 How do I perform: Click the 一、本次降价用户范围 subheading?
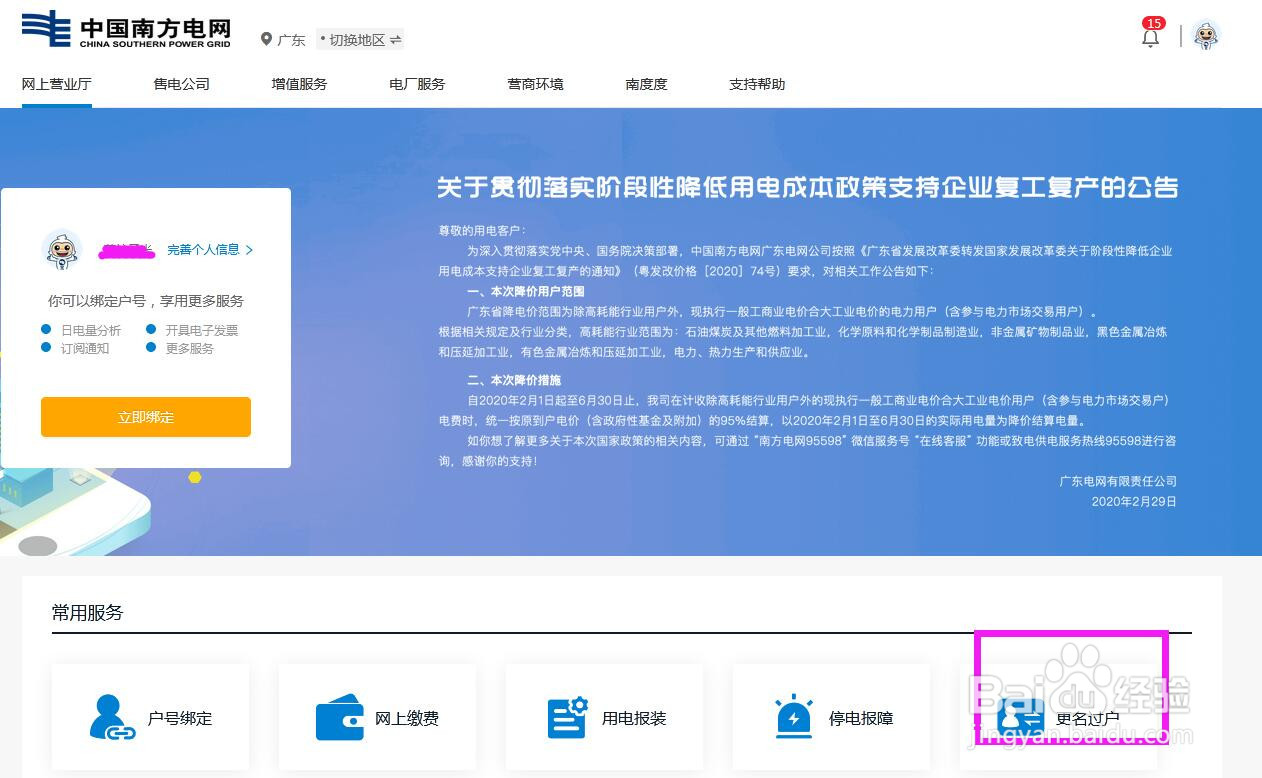(526, 291)
